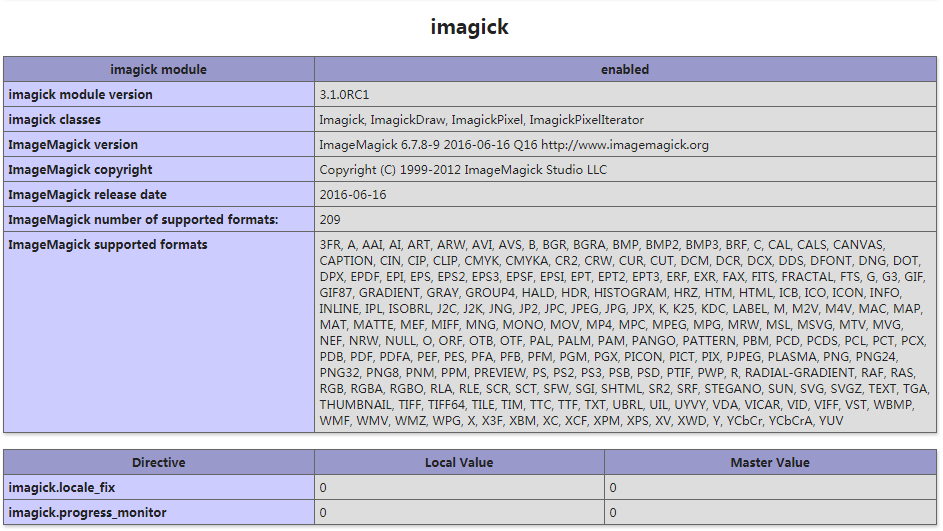Click the 'ImageMagick supported formats' label
943x531 pixels.
coord(108,245)
